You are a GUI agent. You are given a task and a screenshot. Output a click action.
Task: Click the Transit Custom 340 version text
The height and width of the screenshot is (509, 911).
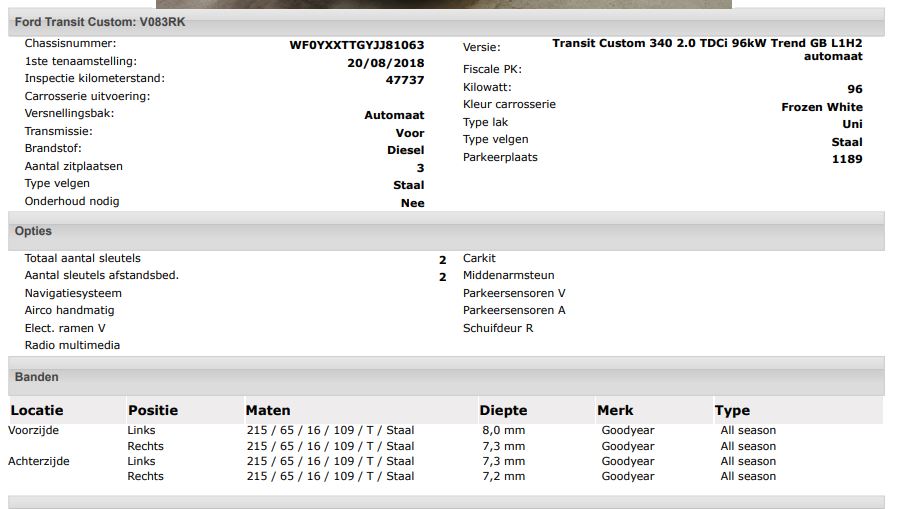706,44
